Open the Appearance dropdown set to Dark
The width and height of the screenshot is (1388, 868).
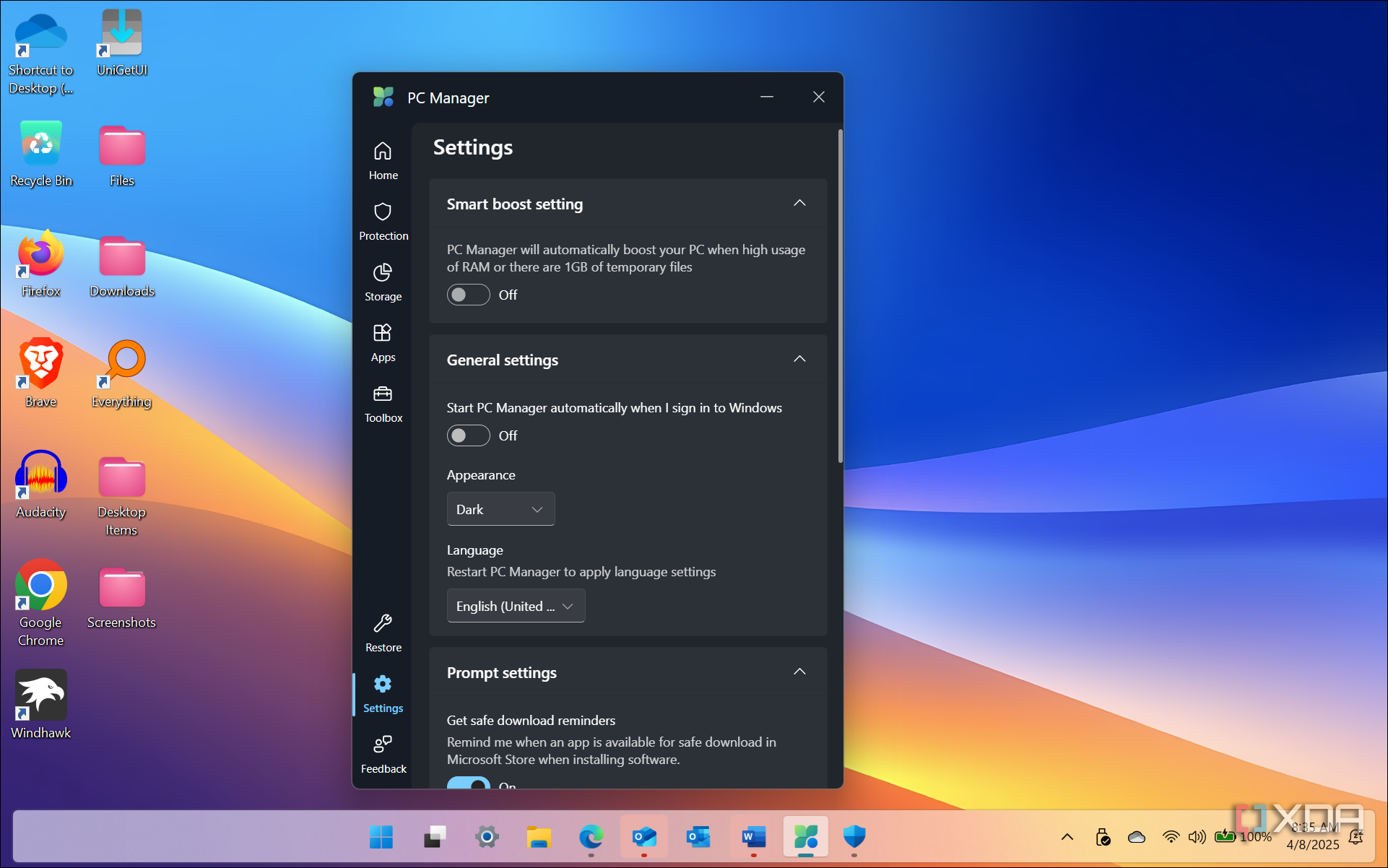[x=500, y=509]
